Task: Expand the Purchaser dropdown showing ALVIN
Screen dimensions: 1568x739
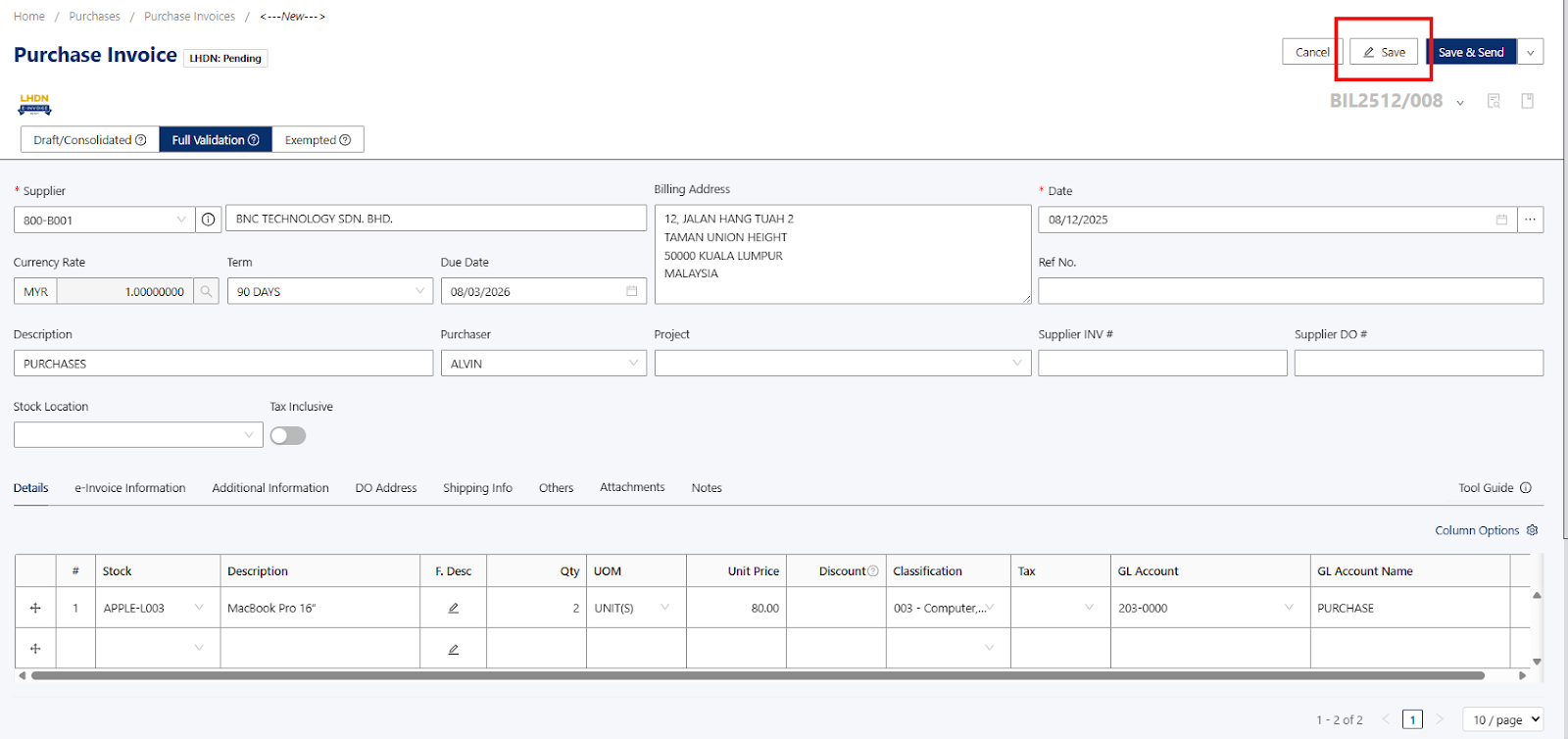Action: [x=543, y=364]
